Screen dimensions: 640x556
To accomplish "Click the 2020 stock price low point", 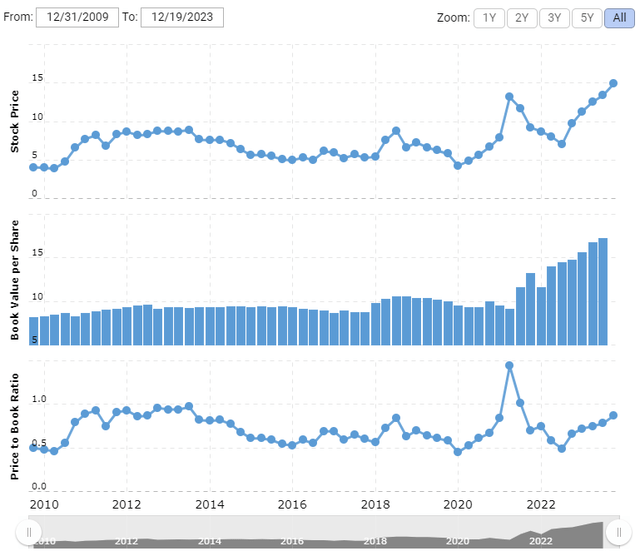I will coord(458,166).
